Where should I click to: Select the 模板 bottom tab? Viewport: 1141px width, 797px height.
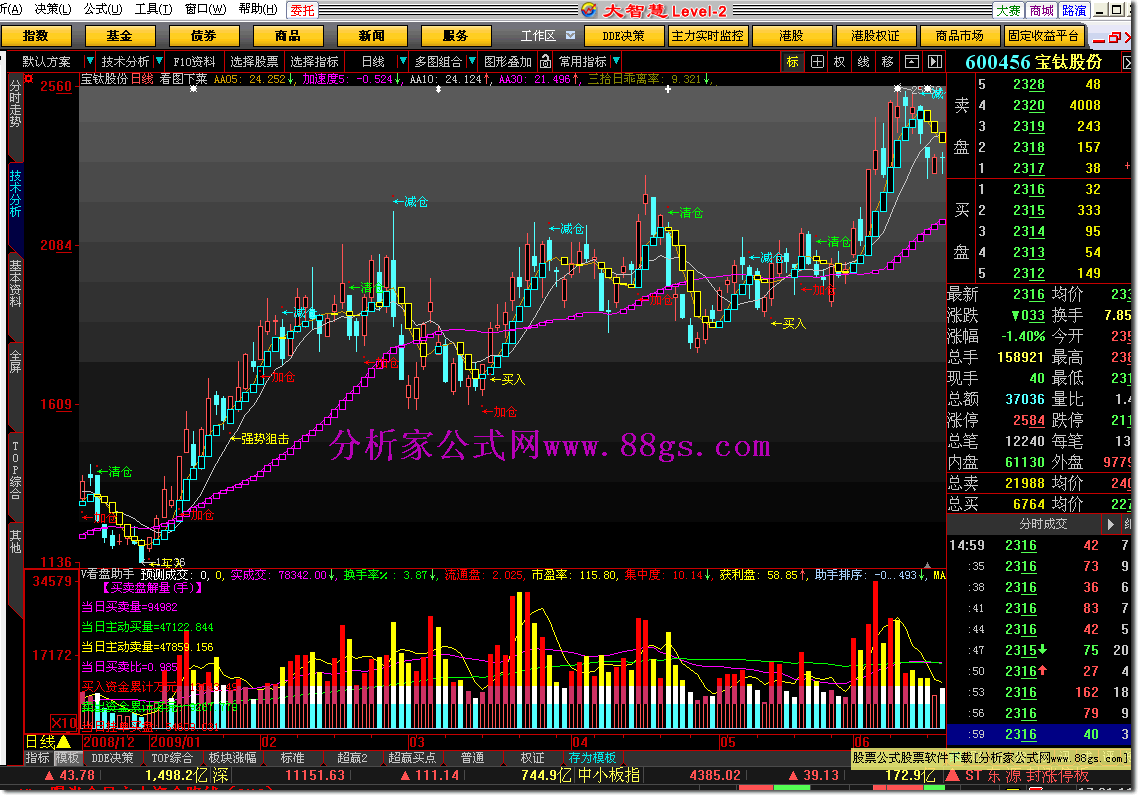click(68, 758)
